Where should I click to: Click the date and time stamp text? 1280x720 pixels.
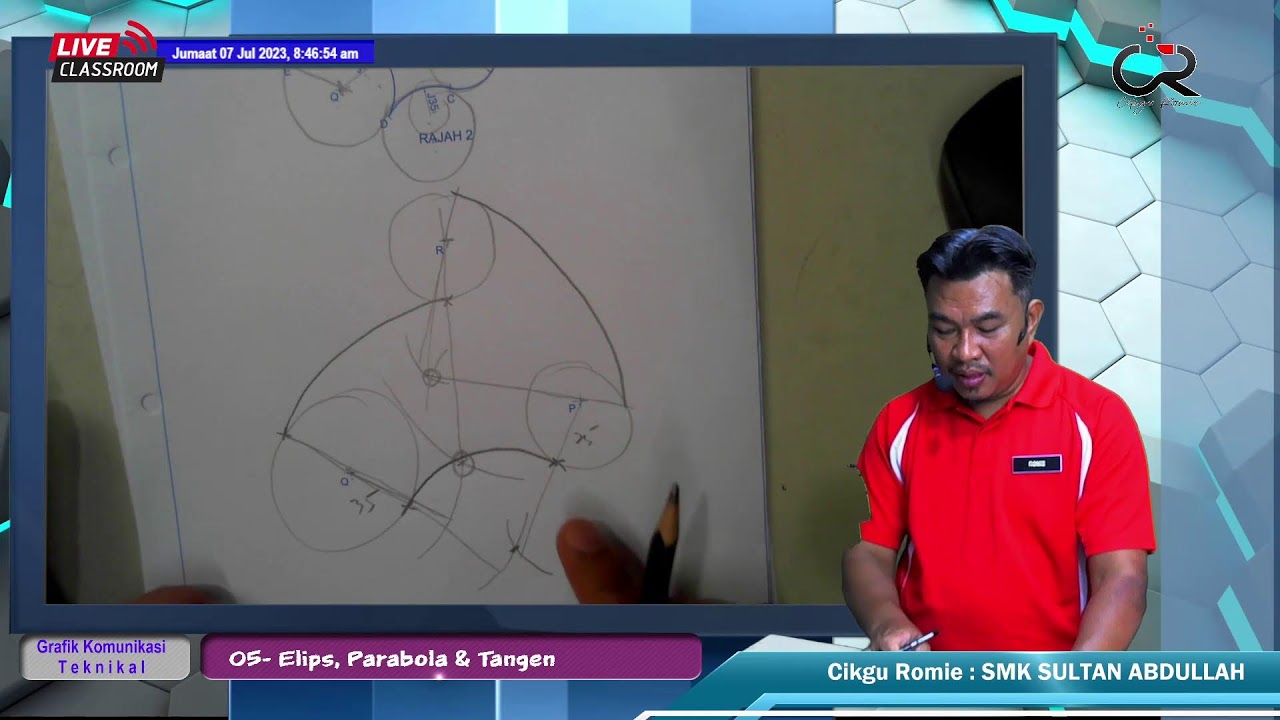coord(265,54)
